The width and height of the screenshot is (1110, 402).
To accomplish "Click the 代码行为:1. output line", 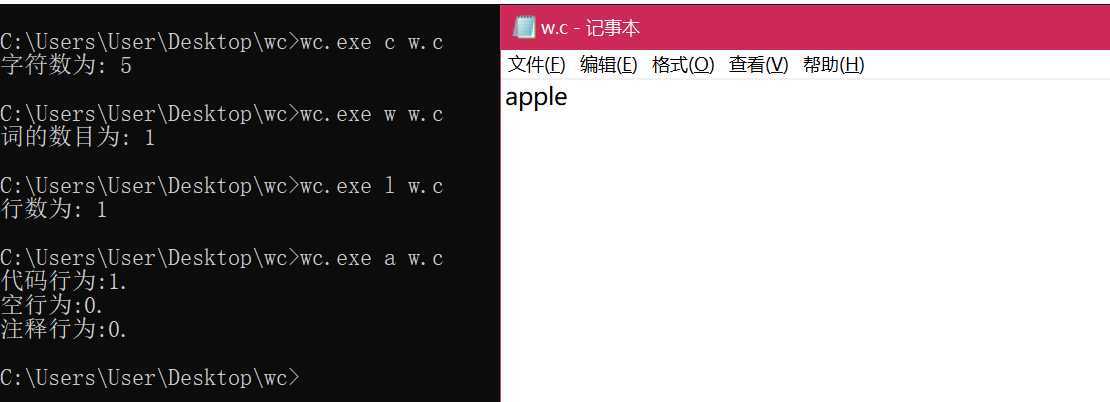I will coord(64,282).
